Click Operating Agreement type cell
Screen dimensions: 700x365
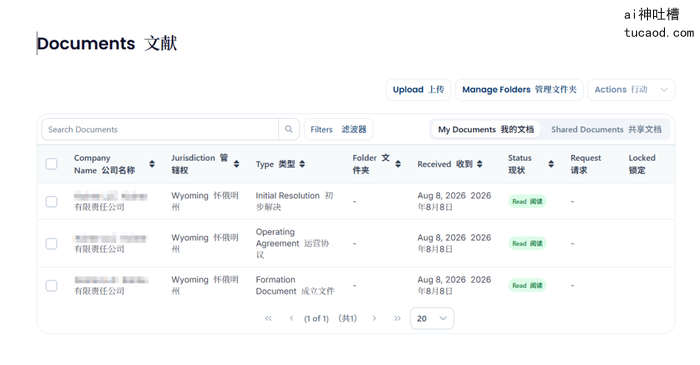(292, 243)
